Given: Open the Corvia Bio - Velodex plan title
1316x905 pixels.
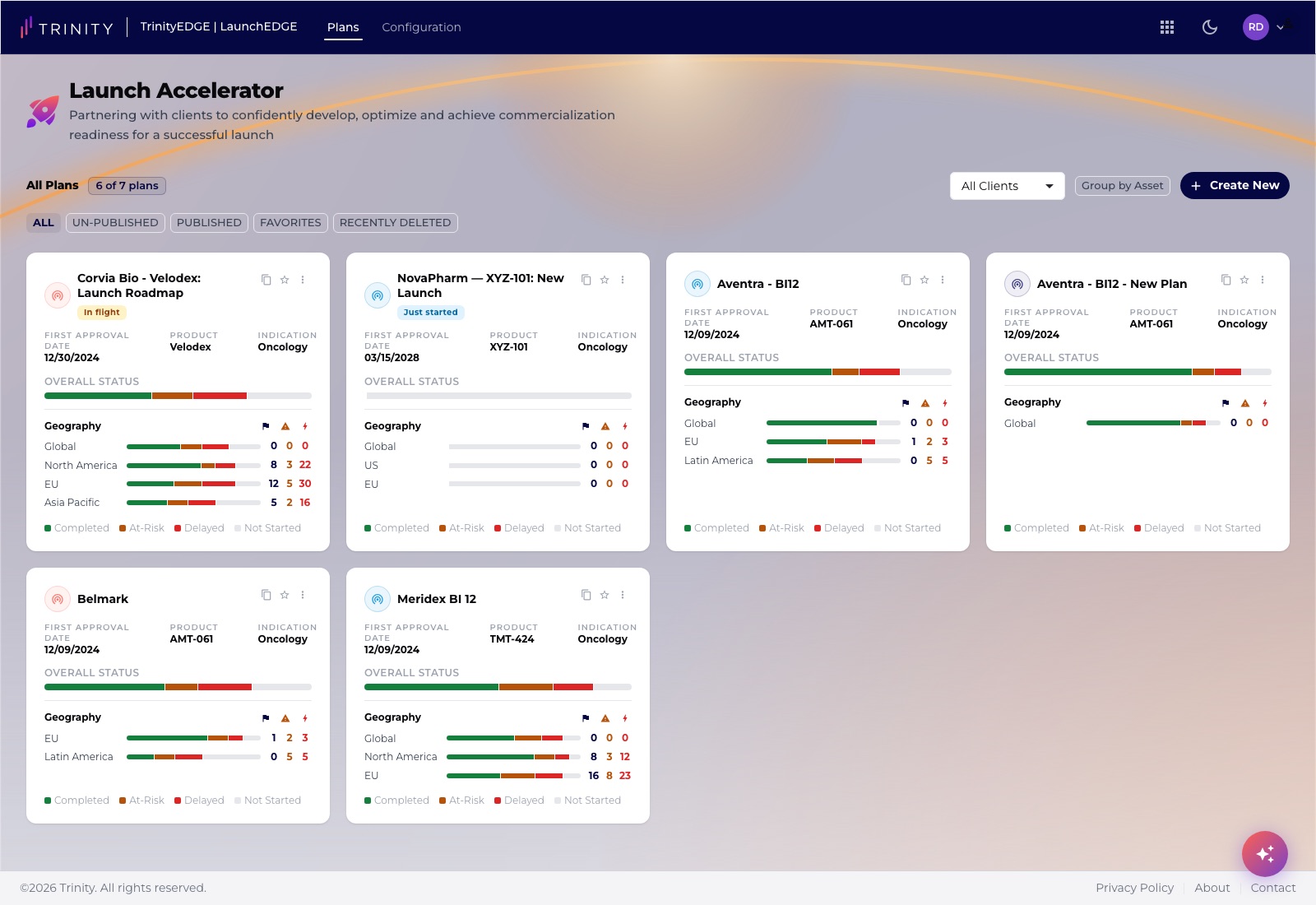Looking at the screenshot, I should click(139, 285).
